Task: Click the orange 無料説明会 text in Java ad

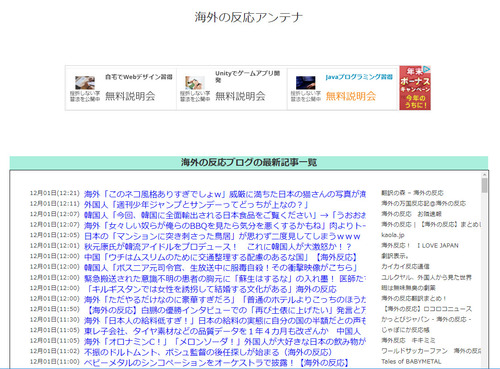Action: [x=351, y=96]
